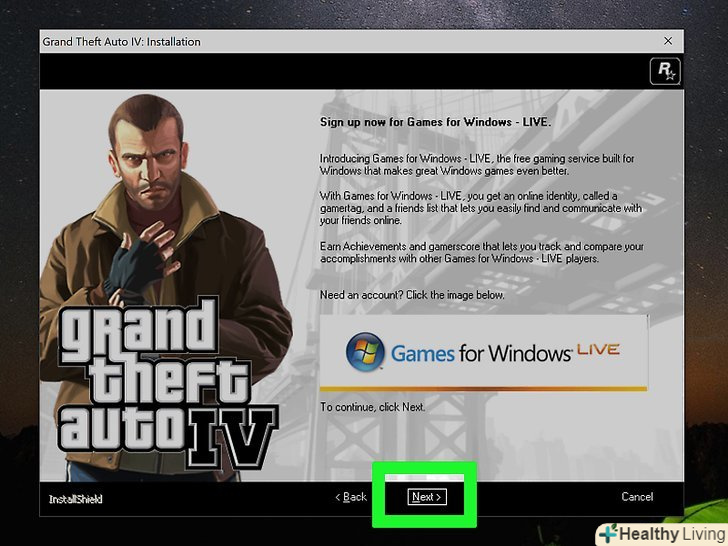Click the paragraph starting 'With Games for Windows - LIVE, you get'

pyautogui.click(x=481, y=208)
